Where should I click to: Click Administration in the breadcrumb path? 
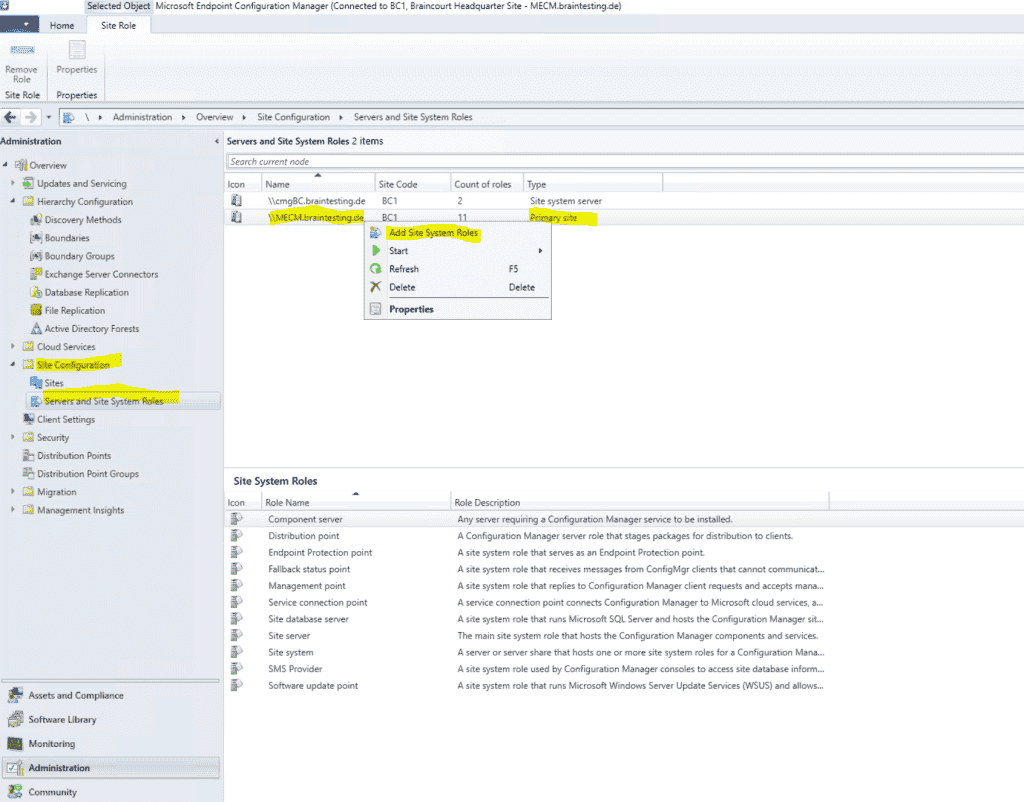(143, 117)
